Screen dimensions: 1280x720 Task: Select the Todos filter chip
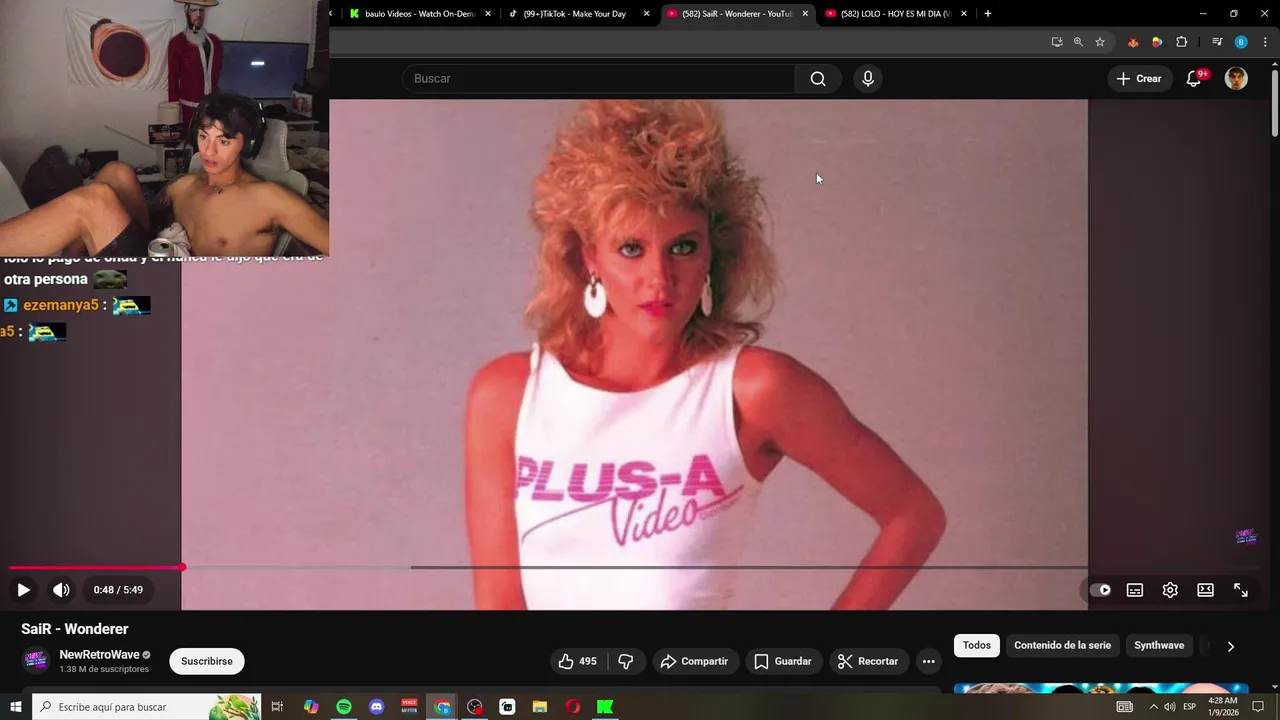coord(977,645)
